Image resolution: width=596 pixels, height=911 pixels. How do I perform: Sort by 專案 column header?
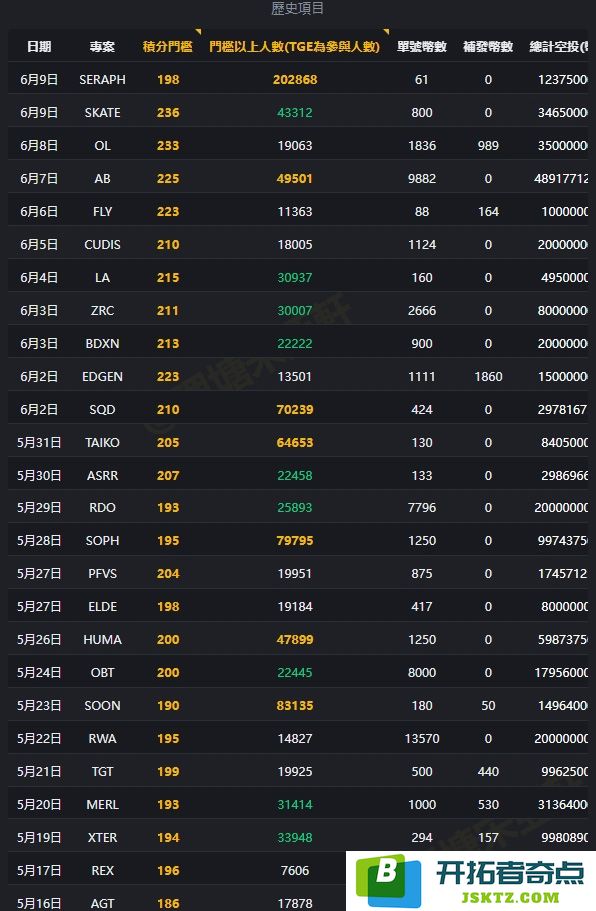point(102,46)
